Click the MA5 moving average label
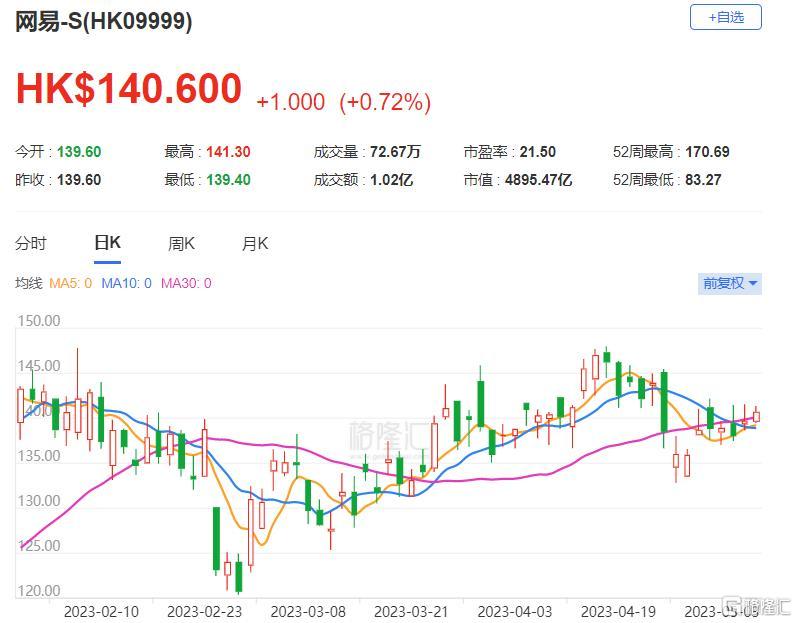 (71, 283)
